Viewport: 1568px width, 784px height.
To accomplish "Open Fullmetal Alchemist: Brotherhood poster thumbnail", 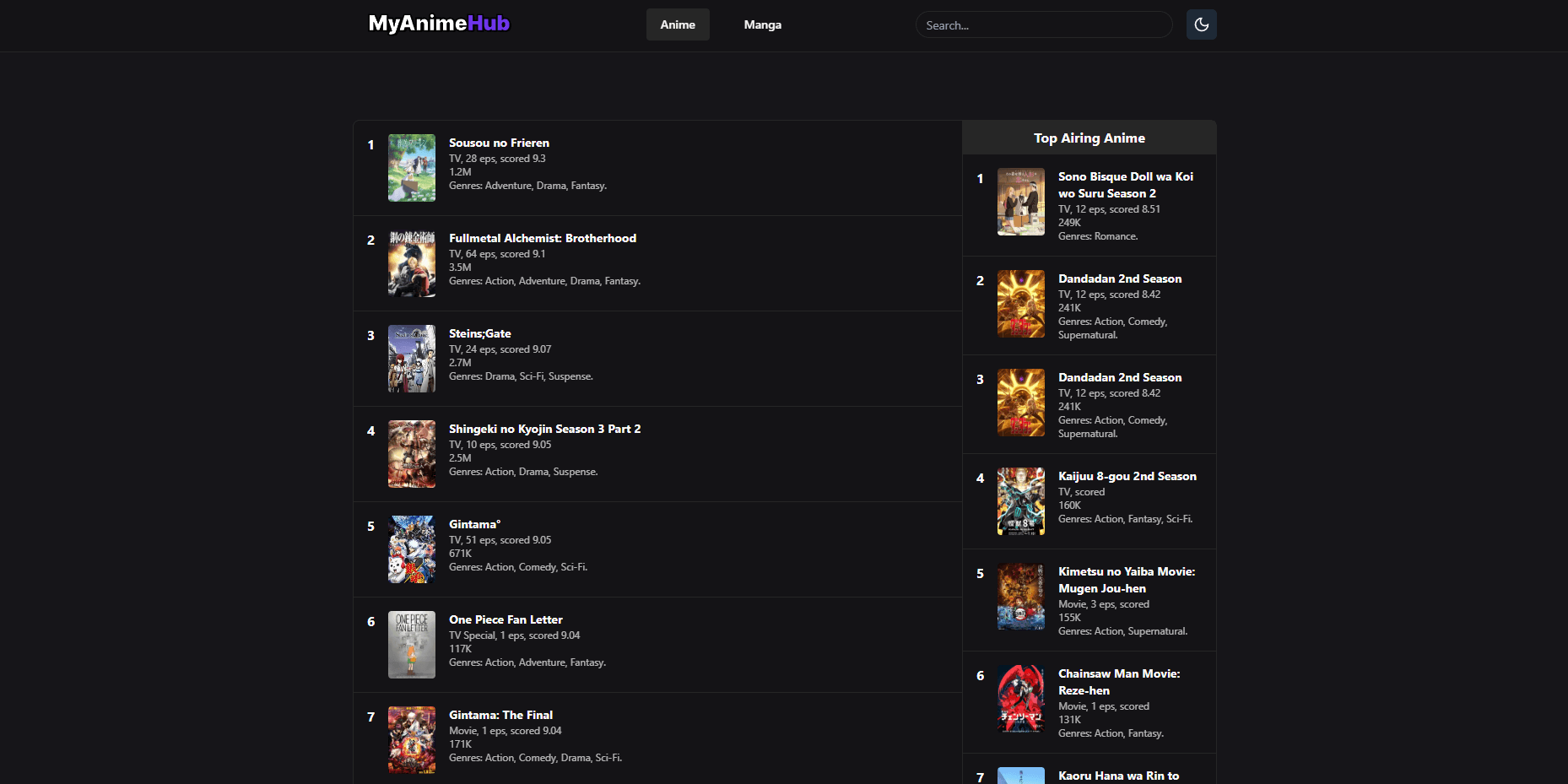I will click(412, 263).
